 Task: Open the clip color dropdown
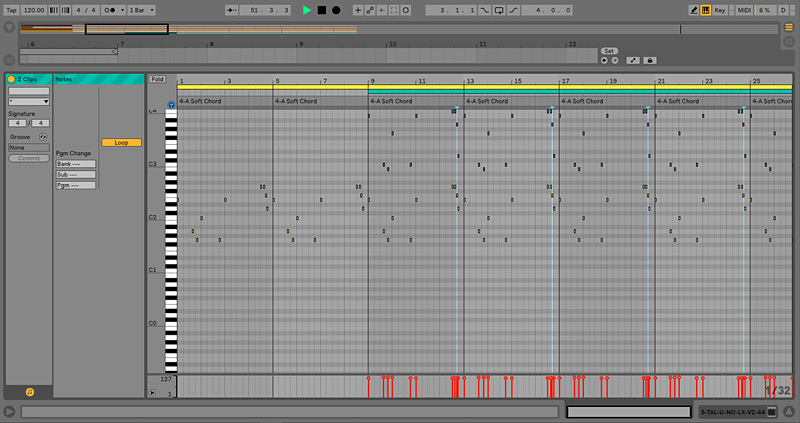coord(28,101)
